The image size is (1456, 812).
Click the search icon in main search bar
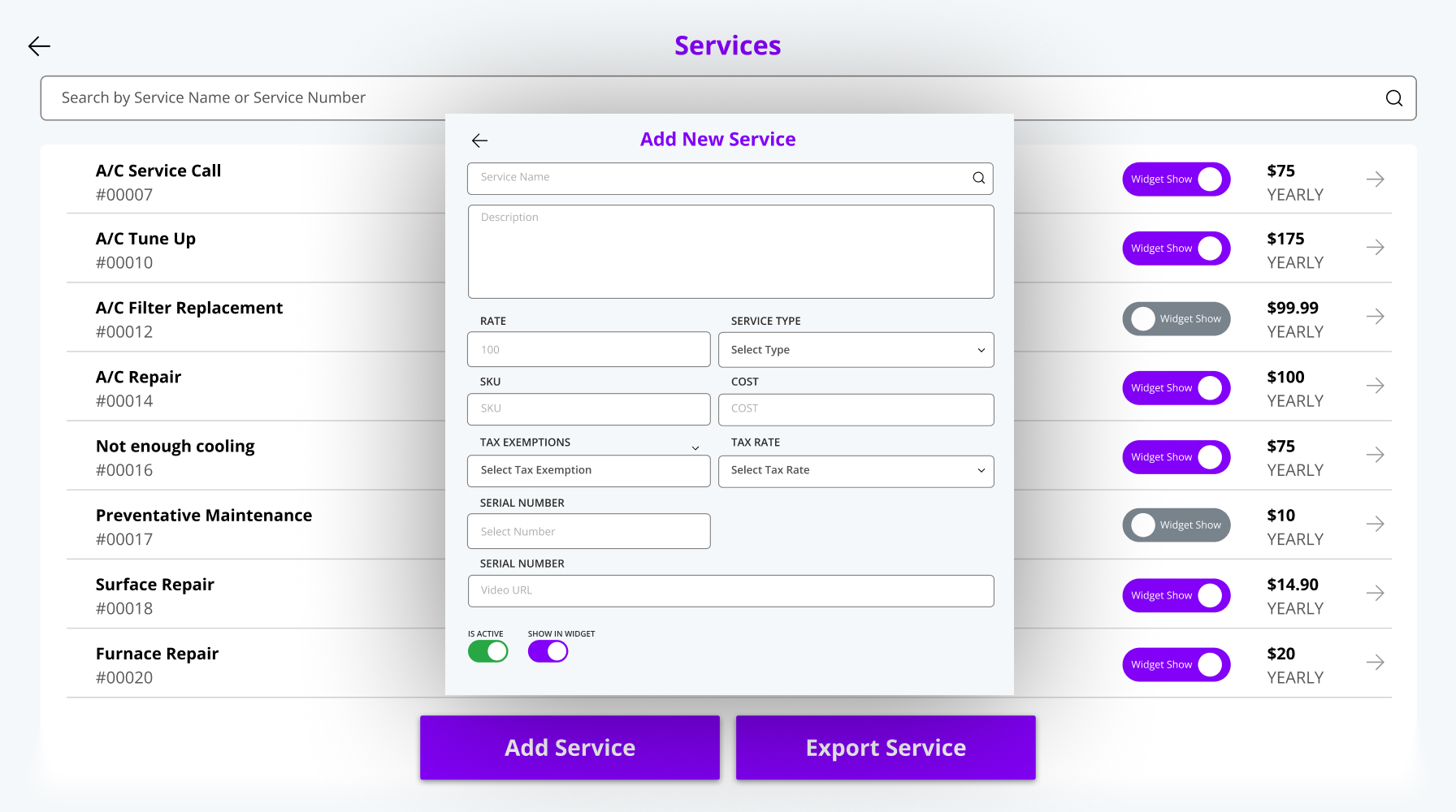1393,98
